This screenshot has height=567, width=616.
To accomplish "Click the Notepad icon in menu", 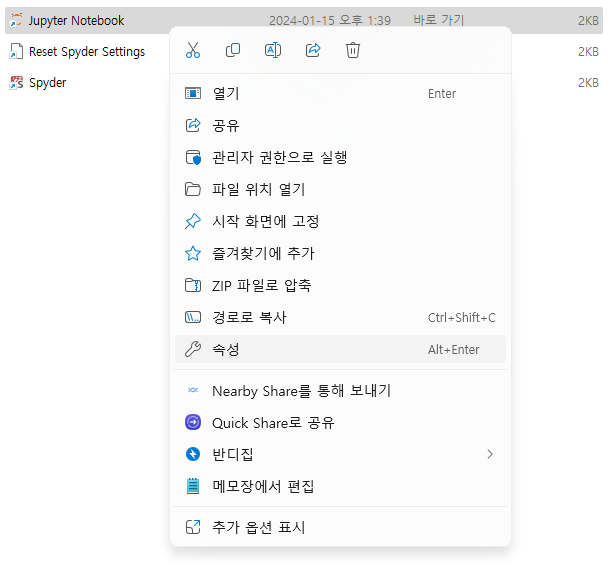I will point(193,486).
